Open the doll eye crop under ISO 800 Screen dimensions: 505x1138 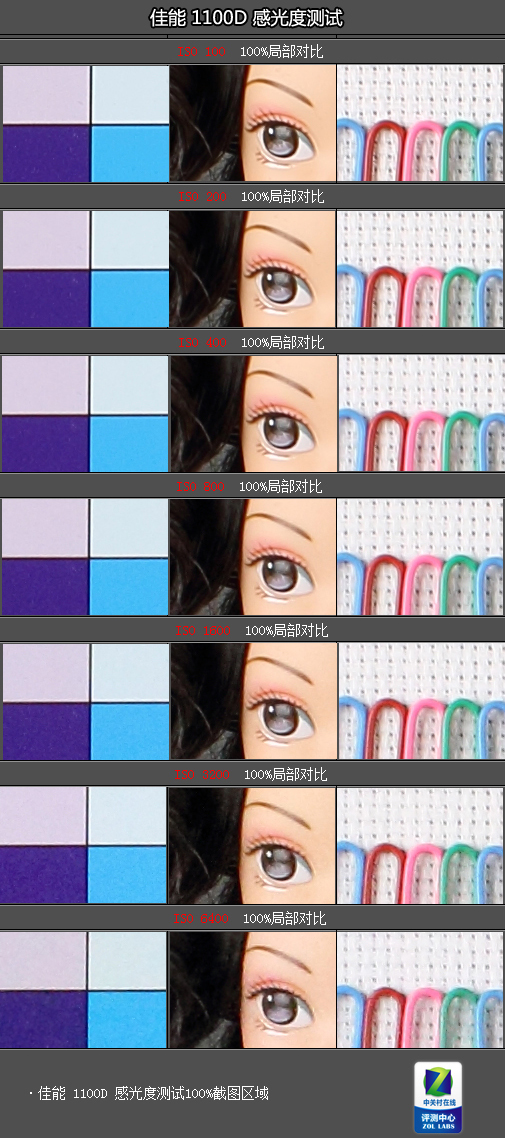point(253,557)
